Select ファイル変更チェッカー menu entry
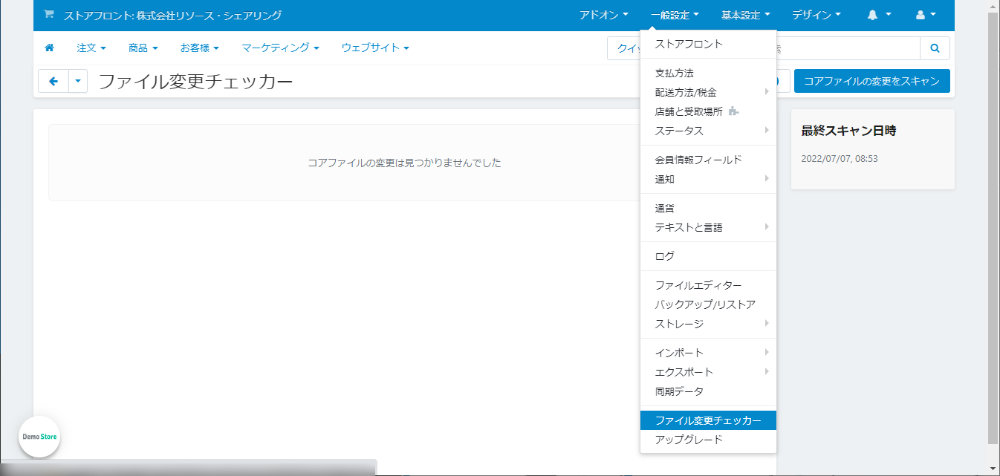 pos(708,420)
